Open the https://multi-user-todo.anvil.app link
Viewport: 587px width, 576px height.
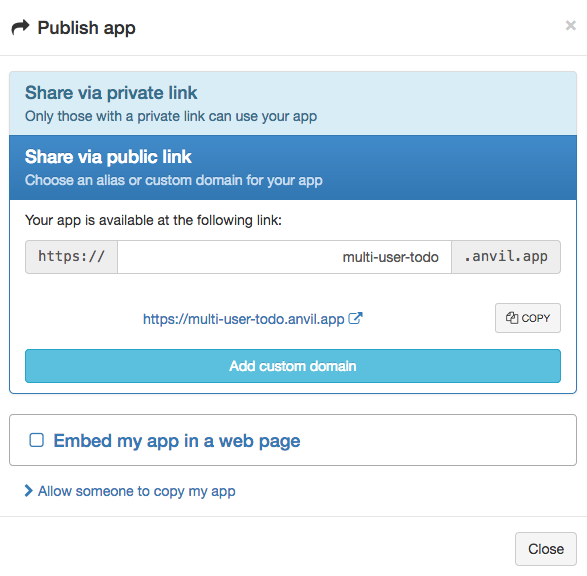pyautogui.click(x=243, y=319)
